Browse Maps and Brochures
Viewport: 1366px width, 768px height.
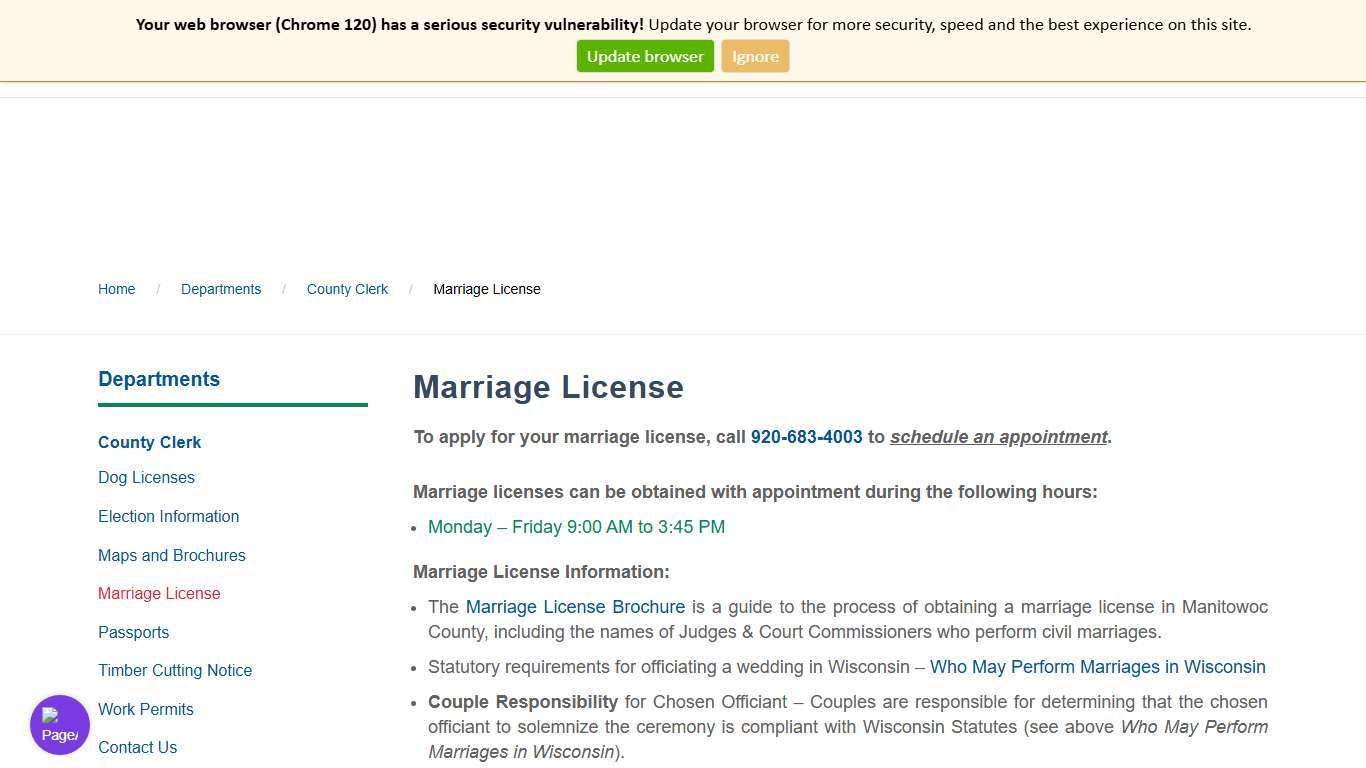coord(171,555)
